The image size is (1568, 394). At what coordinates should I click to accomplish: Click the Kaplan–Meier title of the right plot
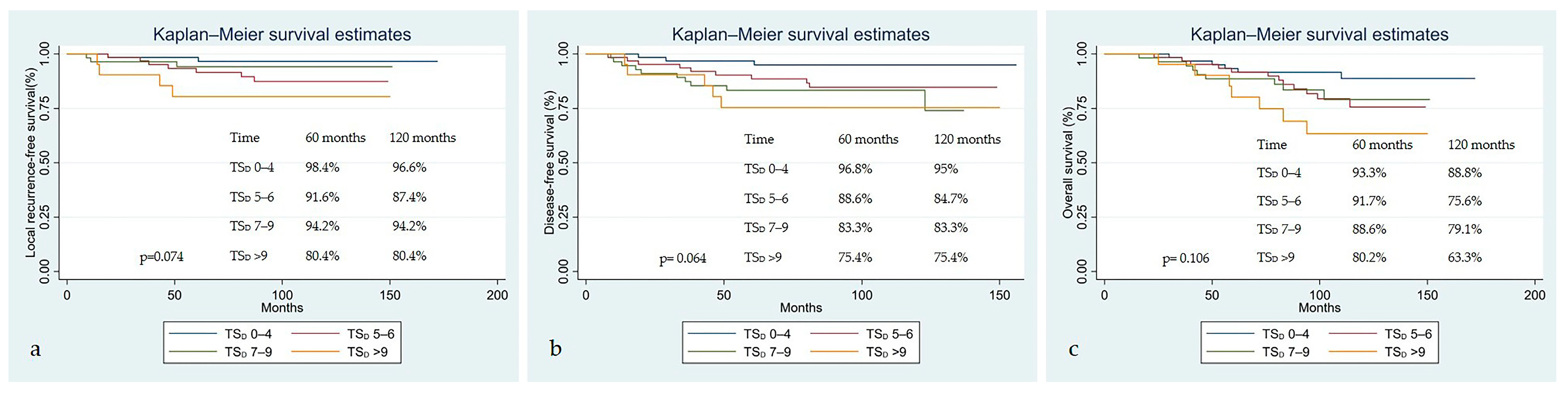click(1319, 34)
